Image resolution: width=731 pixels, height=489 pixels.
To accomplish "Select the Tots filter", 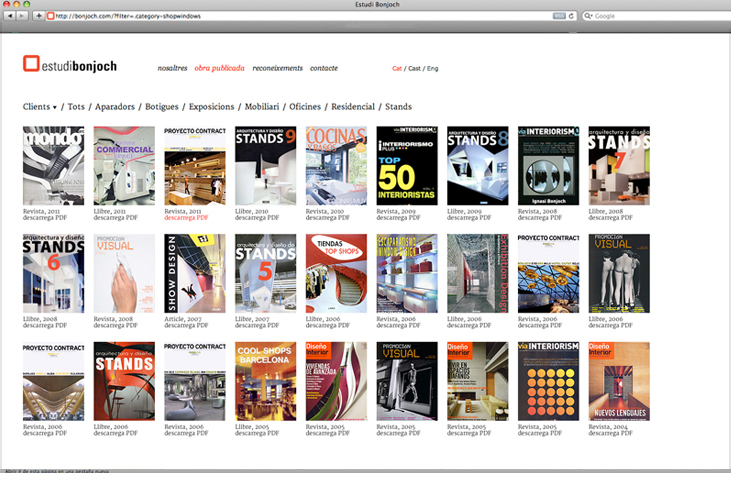I will tap(76, 107).
